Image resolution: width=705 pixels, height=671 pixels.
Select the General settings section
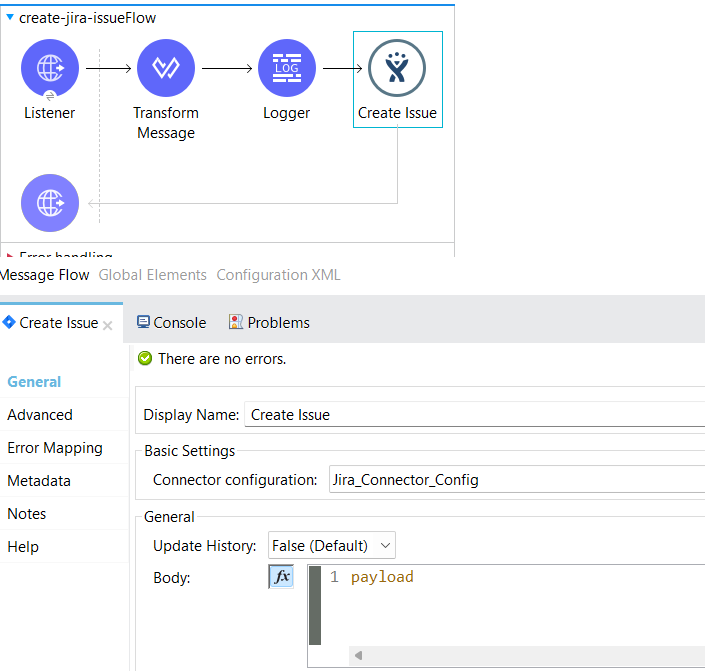point(34,382)
